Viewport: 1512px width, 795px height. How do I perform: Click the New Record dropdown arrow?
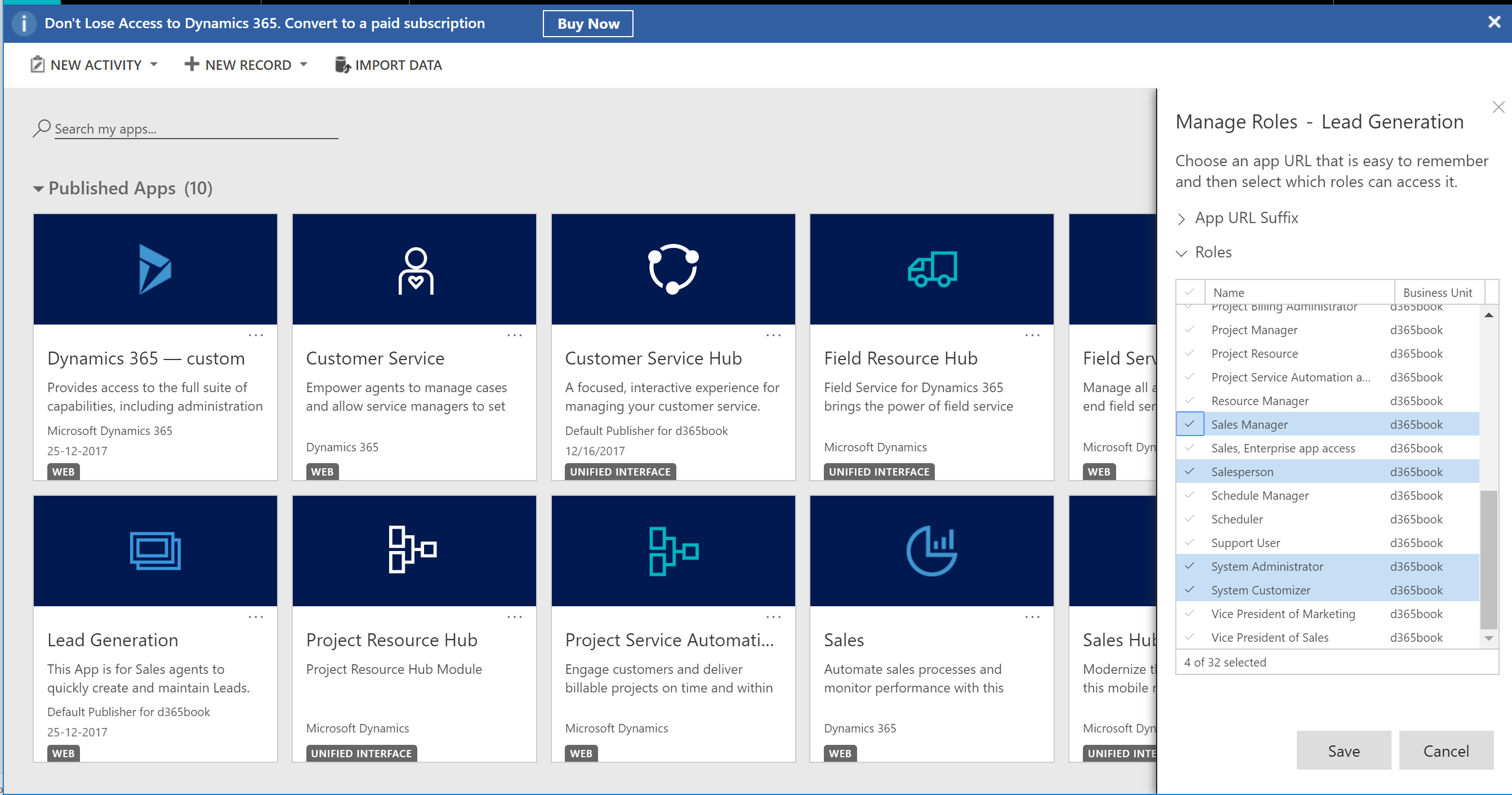pos(304,64)
